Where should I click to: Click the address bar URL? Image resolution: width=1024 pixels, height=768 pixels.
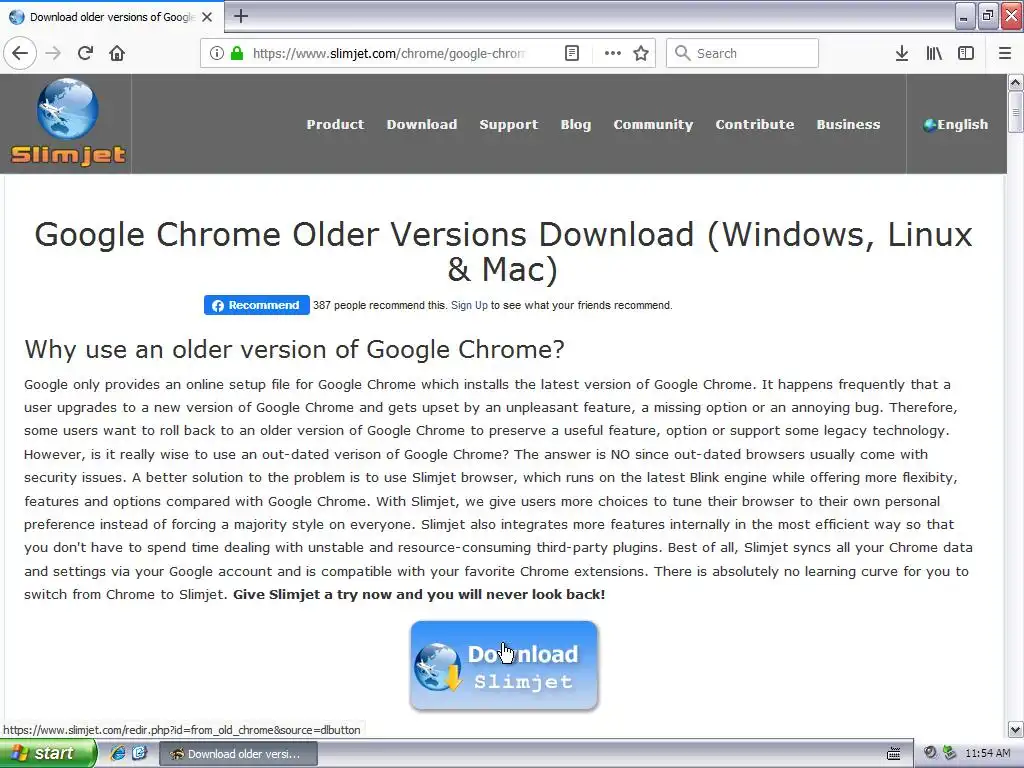[389, 53]
